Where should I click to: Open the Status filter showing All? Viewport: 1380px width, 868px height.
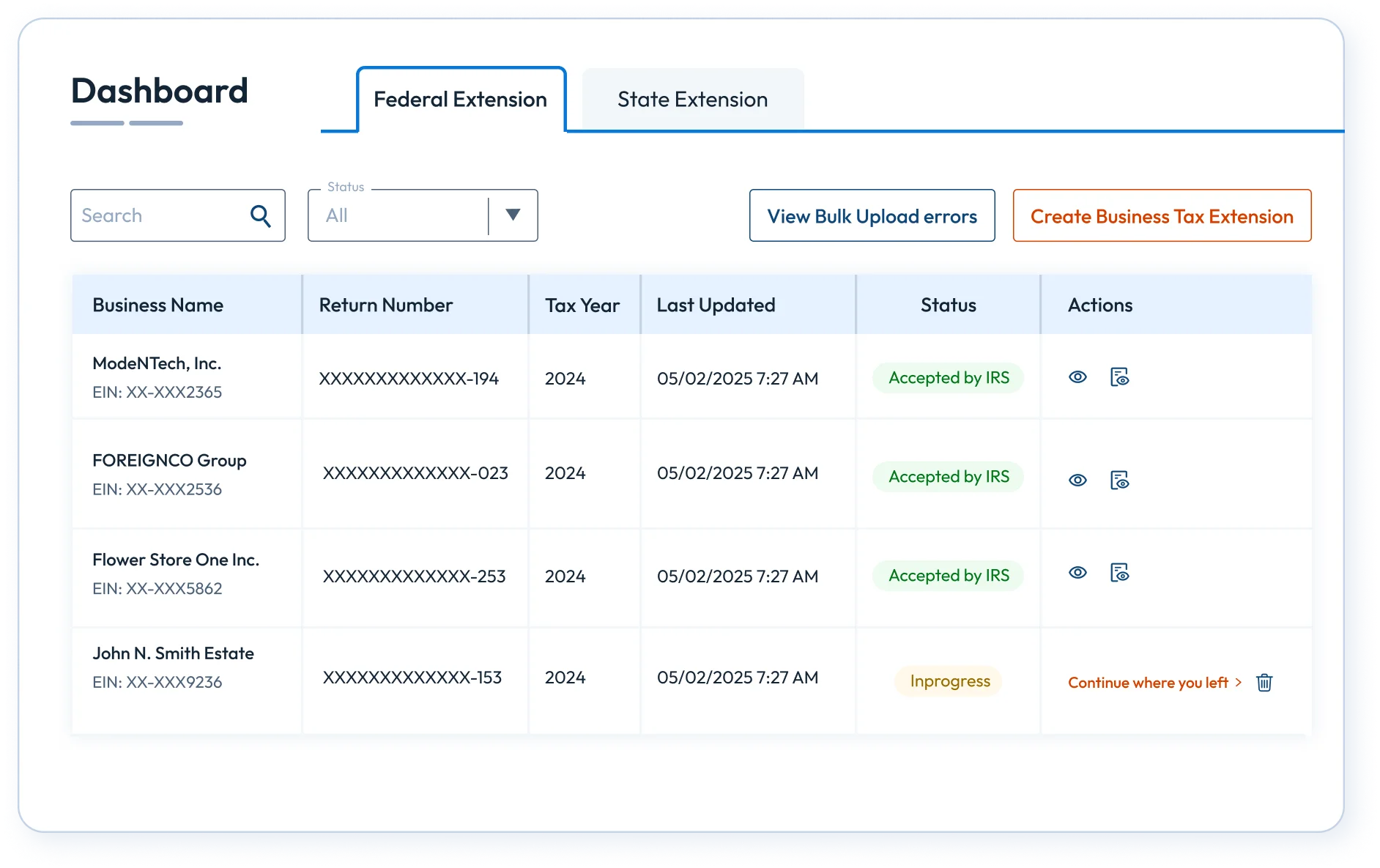(423, 215)
